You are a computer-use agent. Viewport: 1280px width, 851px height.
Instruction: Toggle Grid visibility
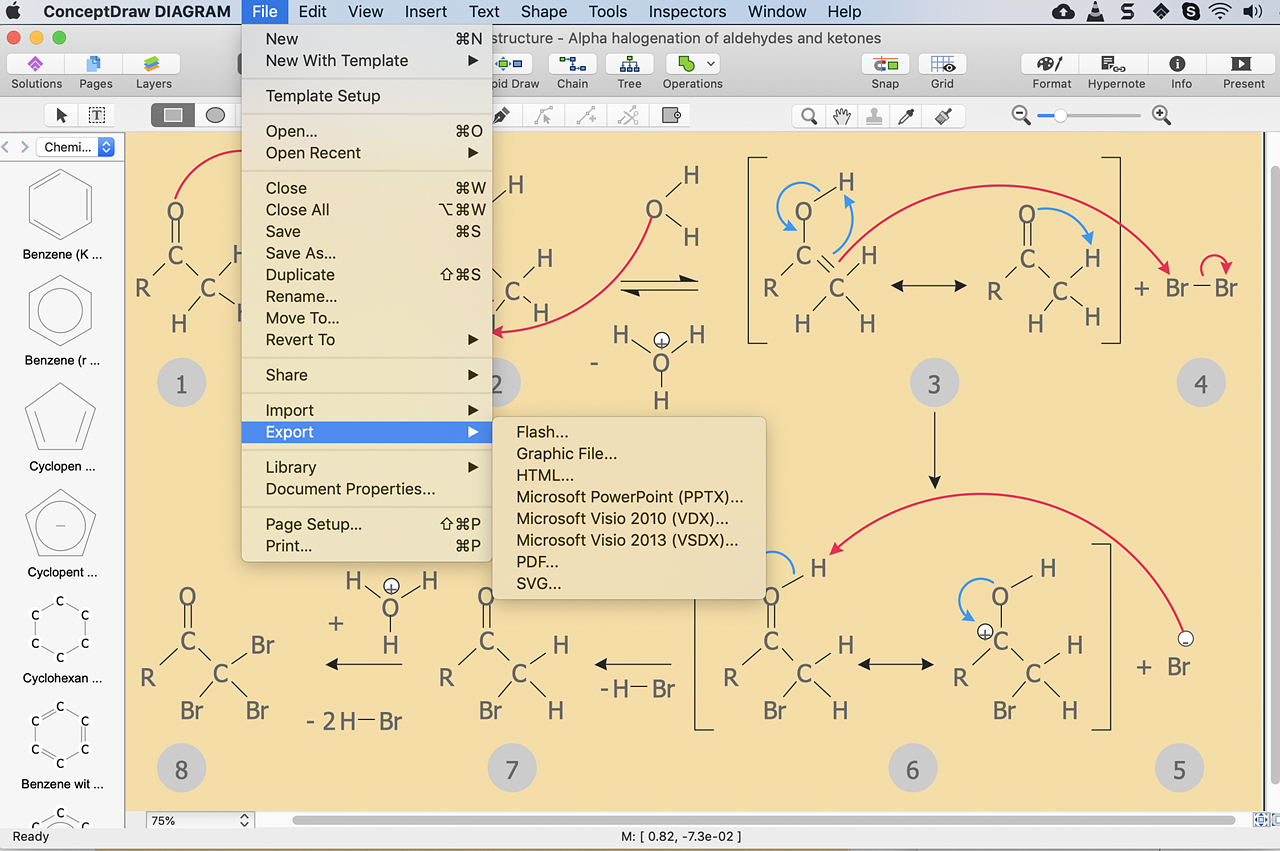[x=942, y=66]
